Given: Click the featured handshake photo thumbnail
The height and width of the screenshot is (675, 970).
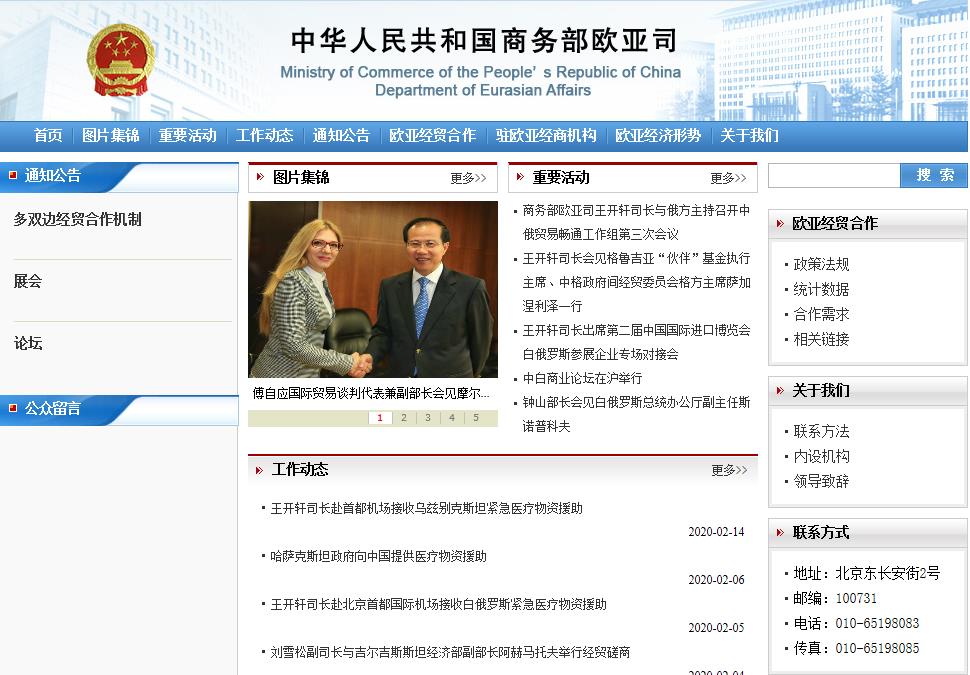Looking at the screenshot, I should pyautogui.click(x=372, y=288).
